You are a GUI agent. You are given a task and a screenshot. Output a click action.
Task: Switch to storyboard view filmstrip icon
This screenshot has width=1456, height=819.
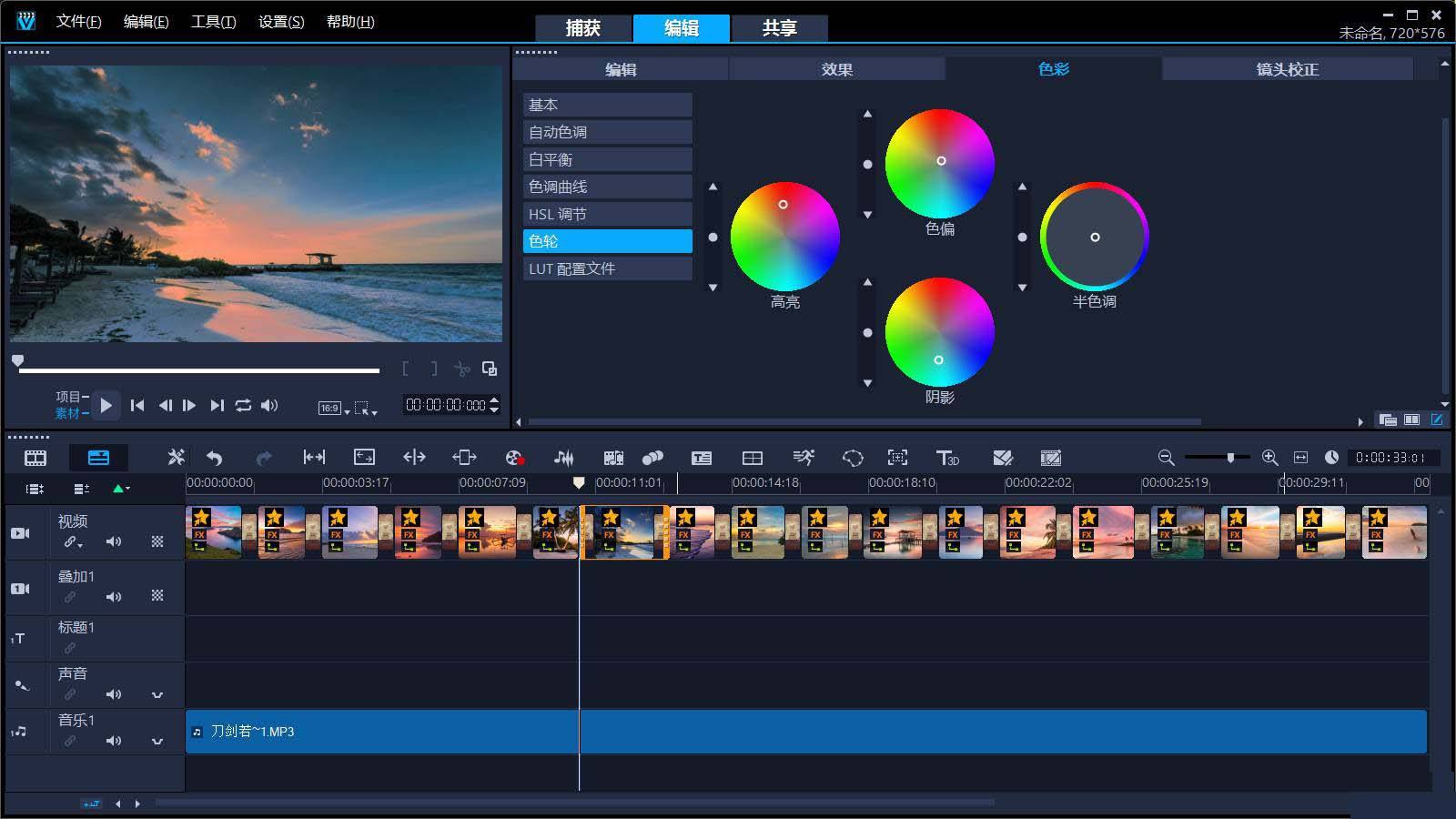click(35, 458)
